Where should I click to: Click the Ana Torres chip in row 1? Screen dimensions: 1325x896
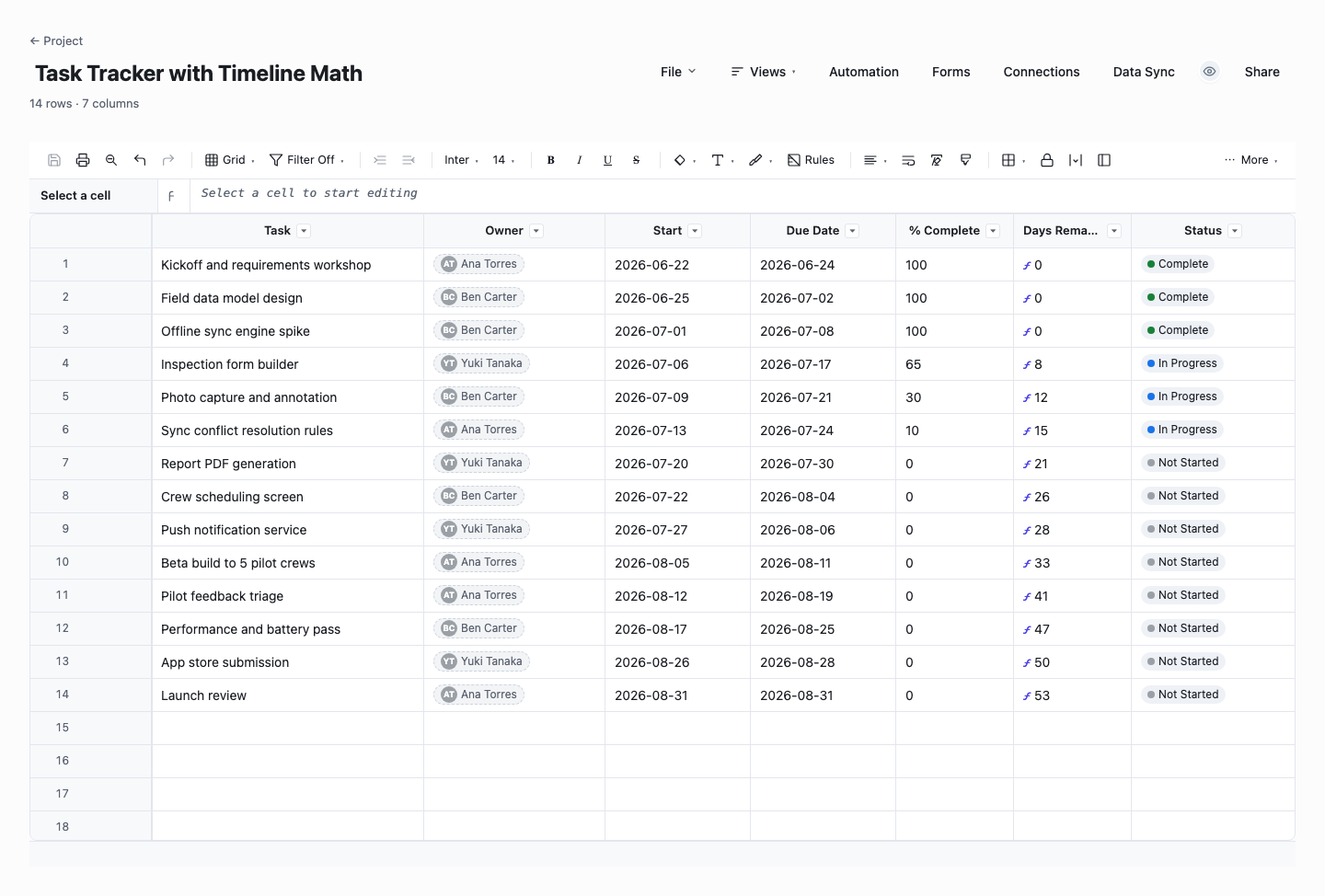click(x=478, y=264)
